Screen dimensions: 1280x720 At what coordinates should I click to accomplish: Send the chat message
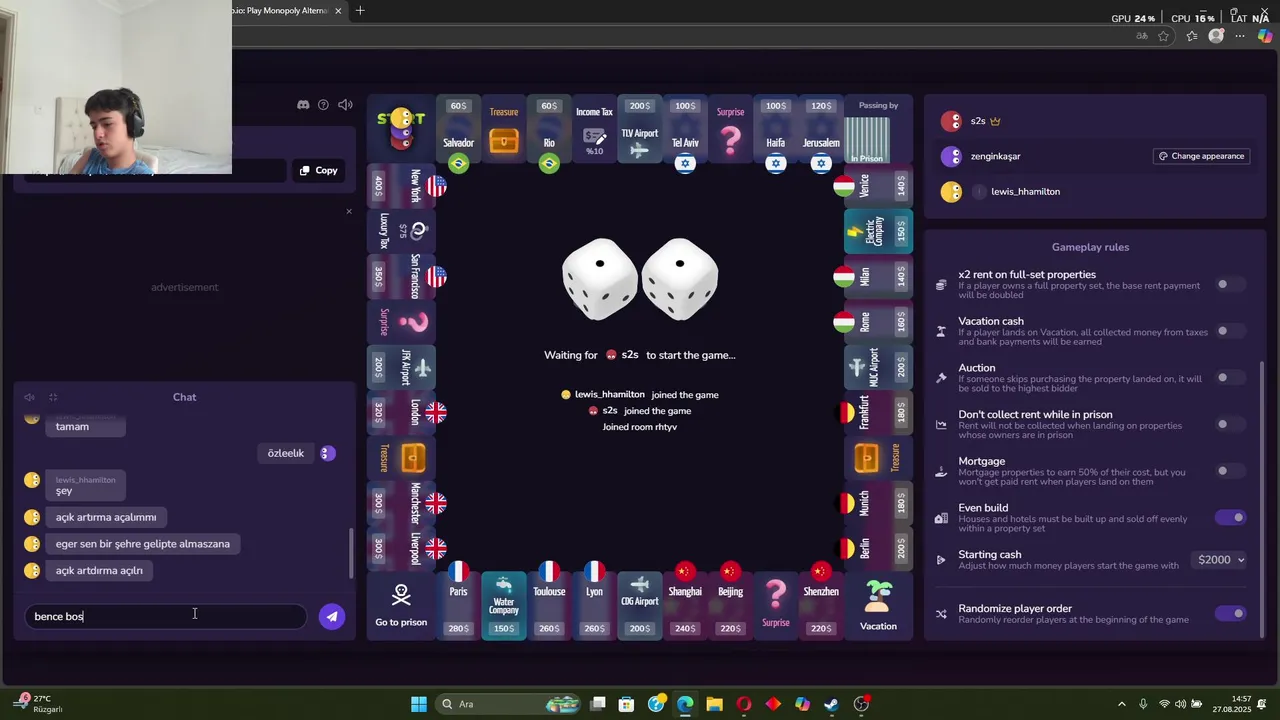coord(332,616)
